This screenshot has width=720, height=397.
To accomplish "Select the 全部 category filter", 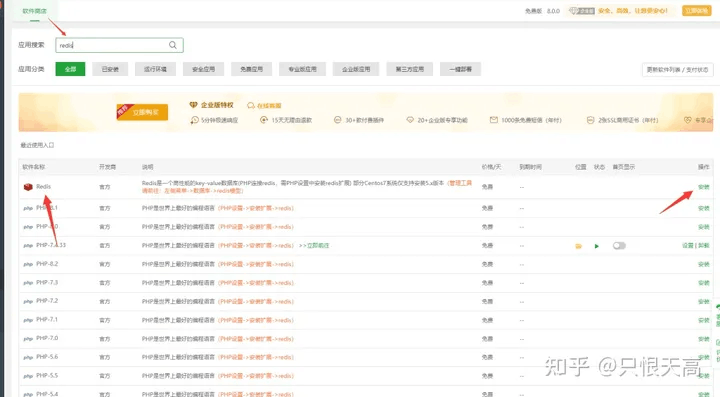I will [x=70, y=69].
